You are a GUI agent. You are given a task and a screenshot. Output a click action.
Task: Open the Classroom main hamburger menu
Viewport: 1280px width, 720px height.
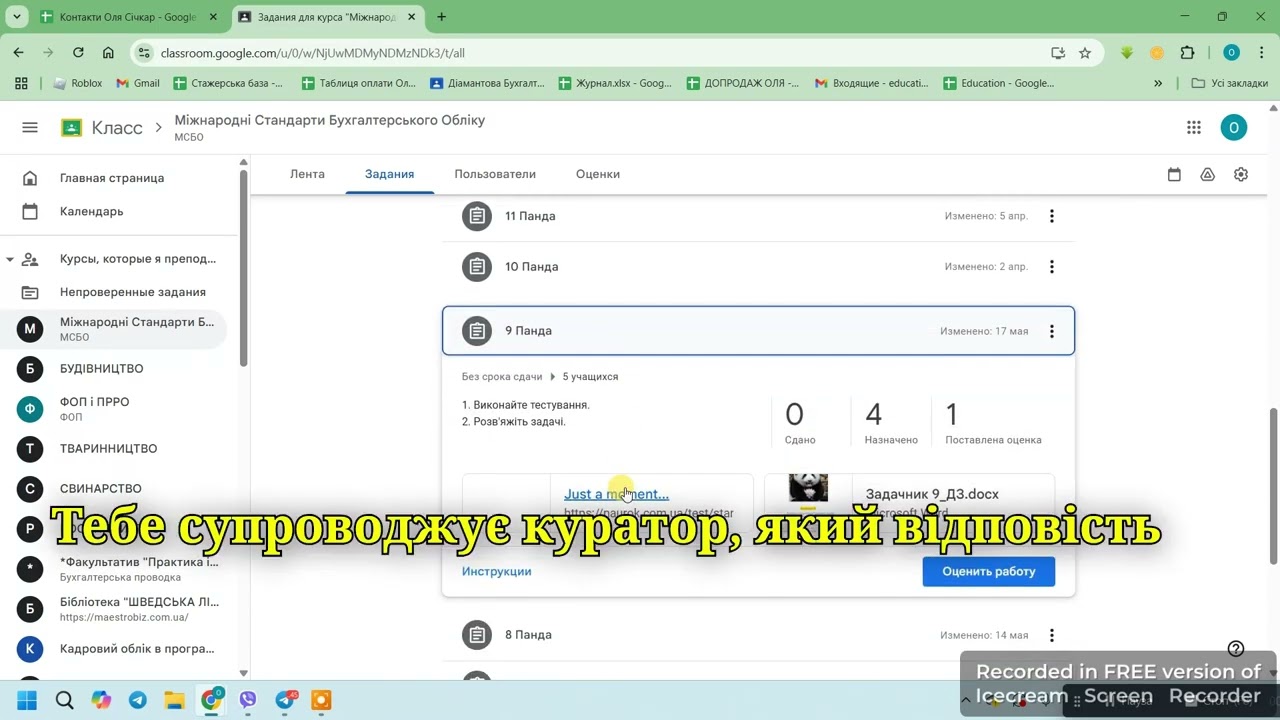tap(30, 127)
